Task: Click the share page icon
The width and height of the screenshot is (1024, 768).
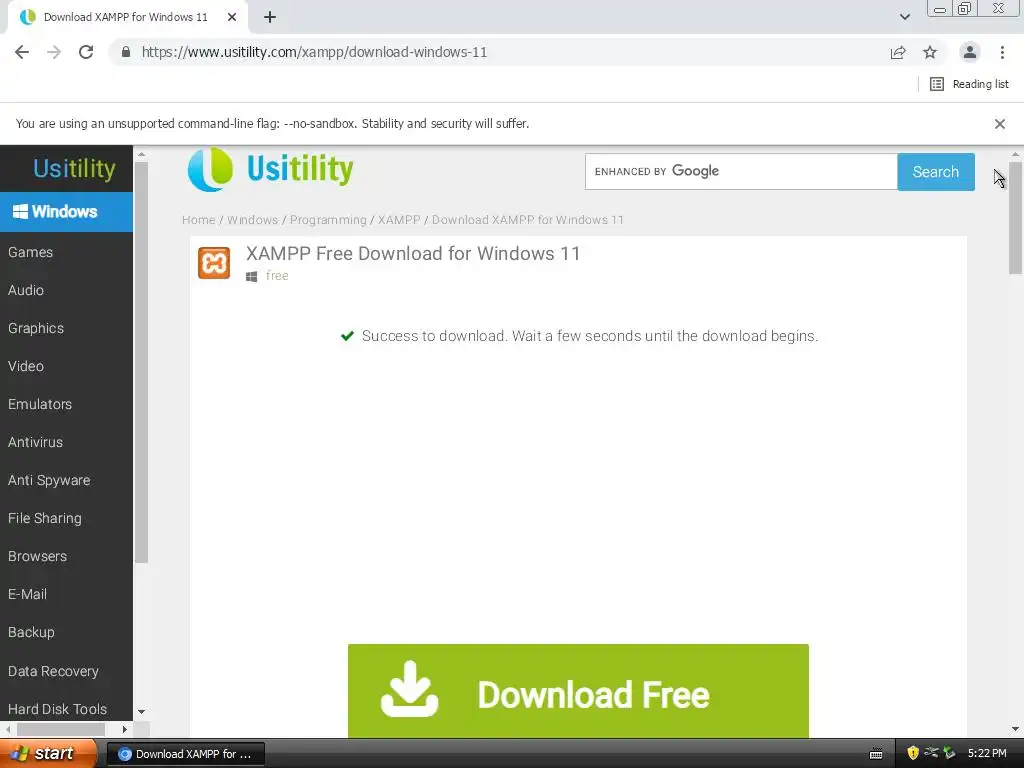Action: (898, 52)
